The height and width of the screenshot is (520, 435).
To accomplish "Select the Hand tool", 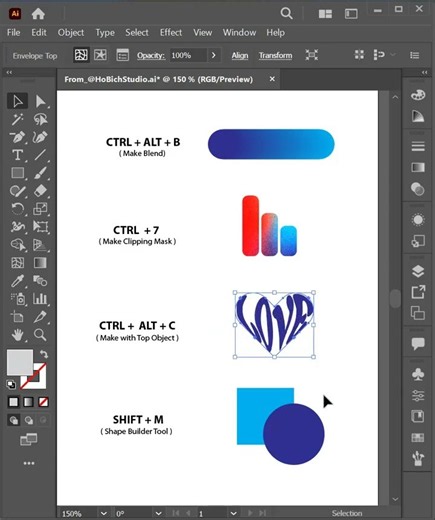I will pyautogui.click(x=17, y=335).
